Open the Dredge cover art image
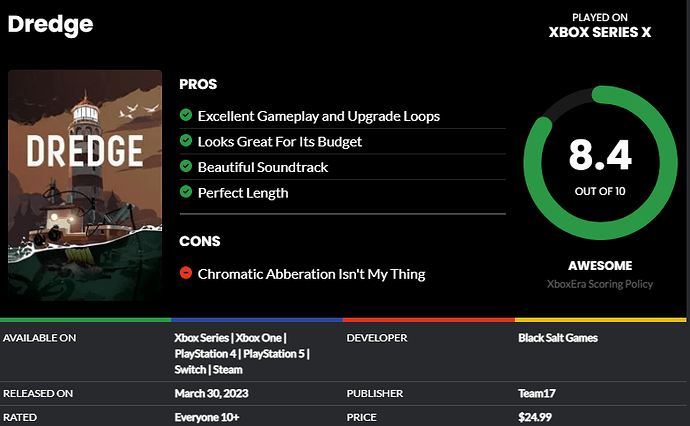 [x=85, y=185]
